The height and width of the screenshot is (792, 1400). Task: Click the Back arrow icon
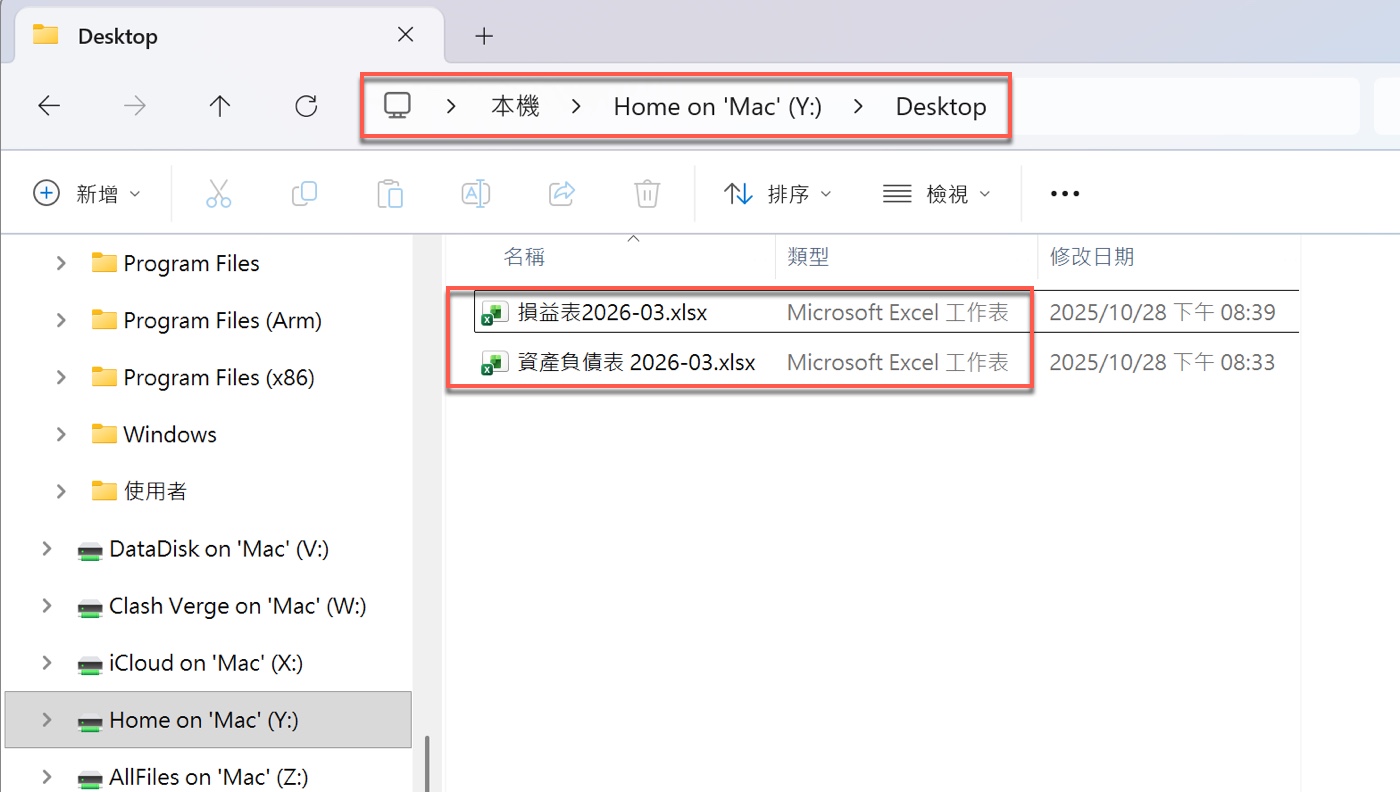click(x=48, y=105)
